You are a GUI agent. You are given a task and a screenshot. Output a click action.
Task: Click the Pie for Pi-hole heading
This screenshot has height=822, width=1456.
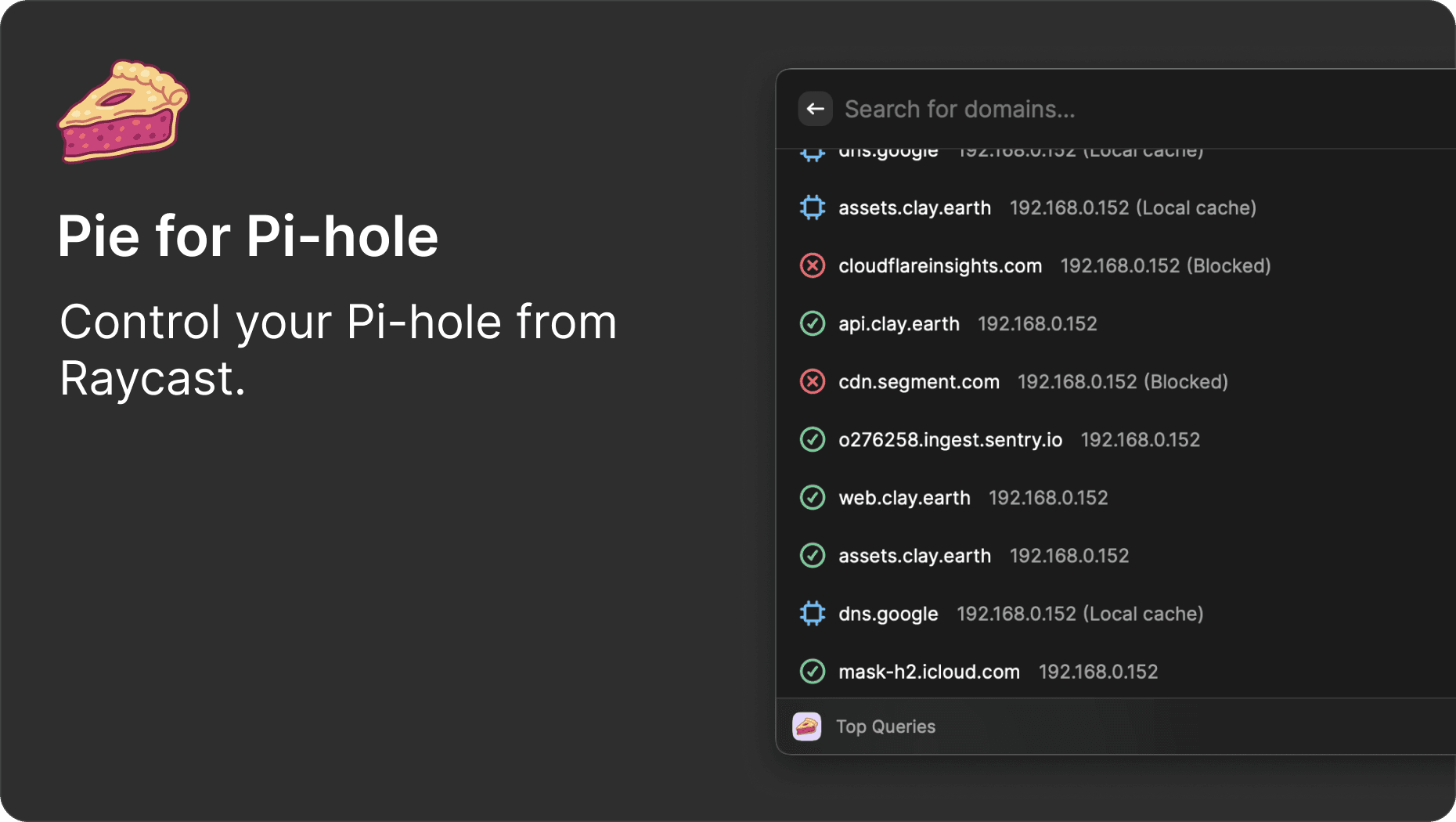tap(248, 236)
